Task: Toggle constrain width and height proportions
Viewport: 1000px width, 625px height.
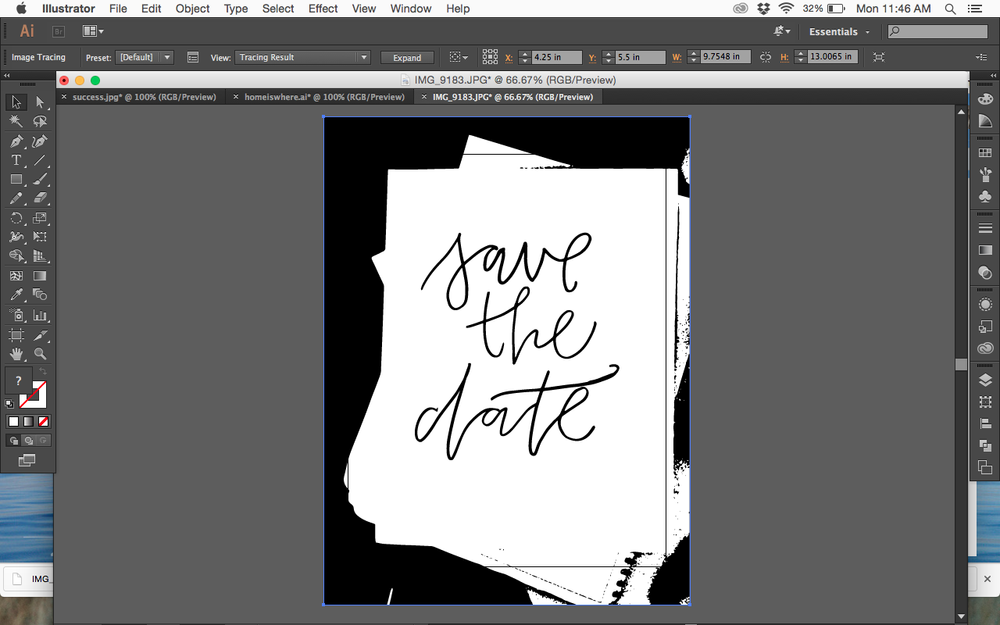Action: point(765,57)
